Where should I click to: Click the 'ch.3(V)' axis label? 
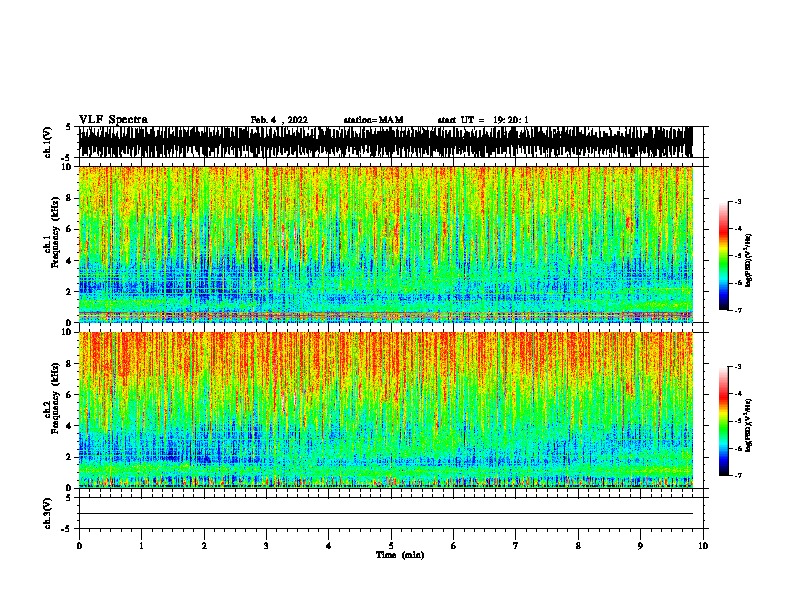pyautogui.click(x=48, y=513)
